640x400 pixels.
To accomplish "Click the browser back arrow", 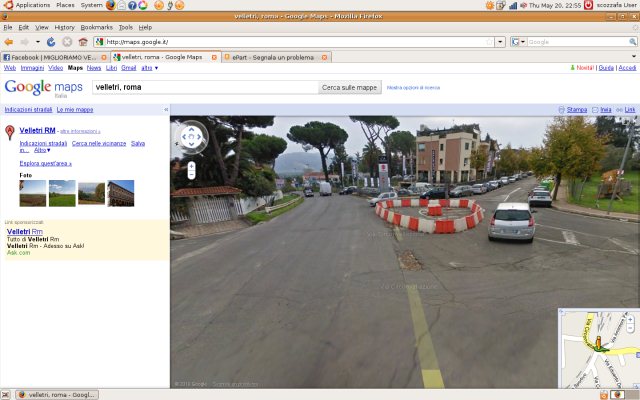I will click(x=10, y=42).
